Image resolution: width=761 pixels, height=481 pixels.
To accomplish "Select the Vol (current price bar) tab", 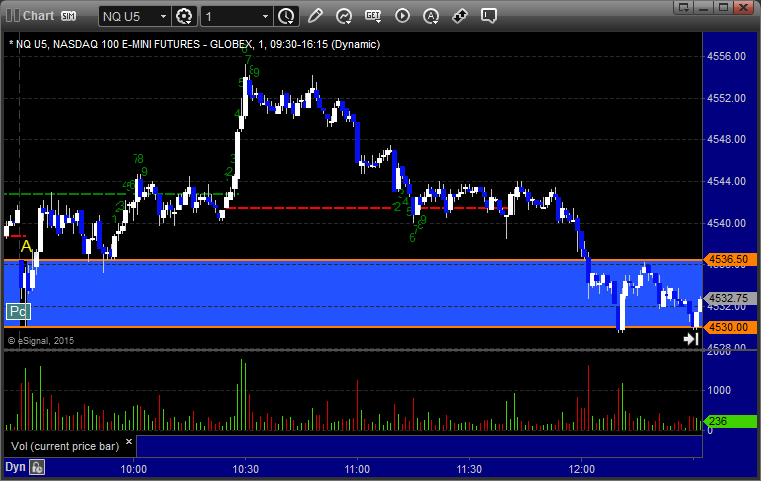I will click(x=65, y=446).
